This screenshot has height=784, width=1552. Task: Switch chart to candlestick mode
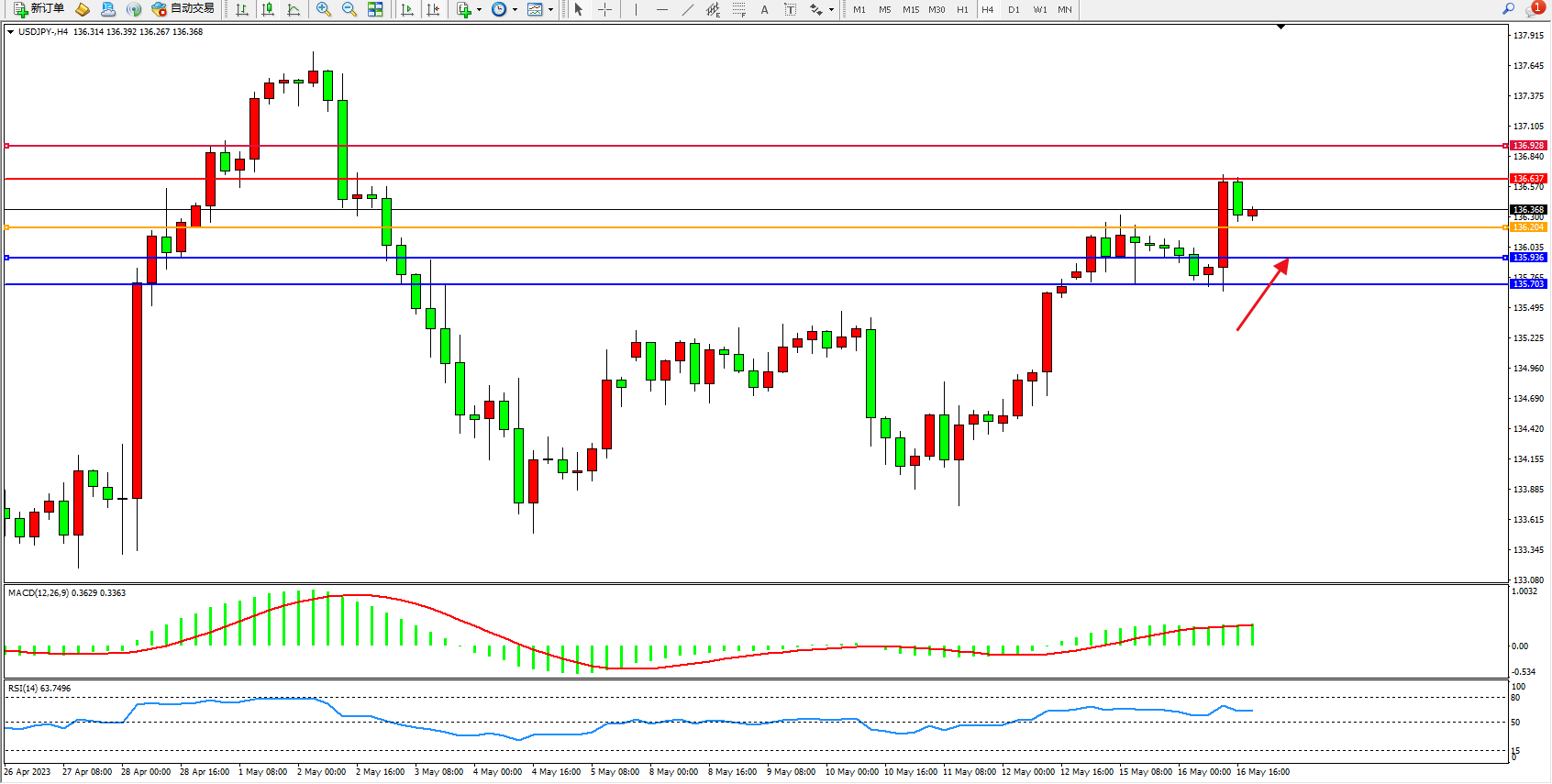point(268,9)
